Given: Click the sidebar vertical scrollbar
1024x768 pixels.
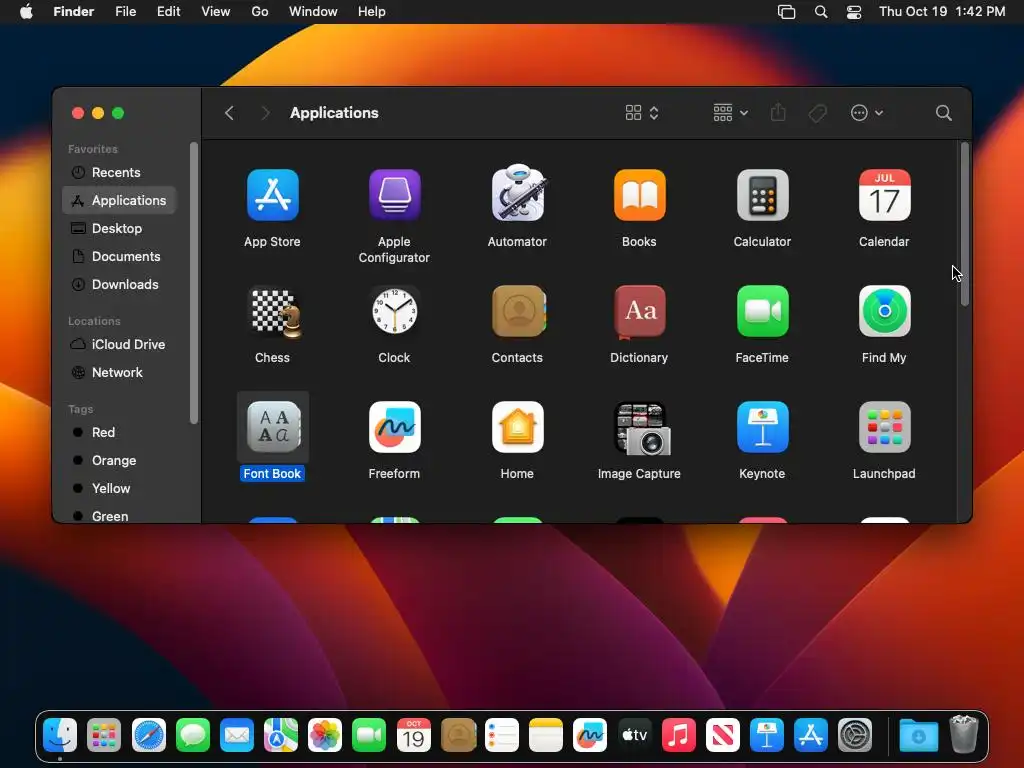Looking at the screenshot, I should pyautogui.click(x=193, y=283).
